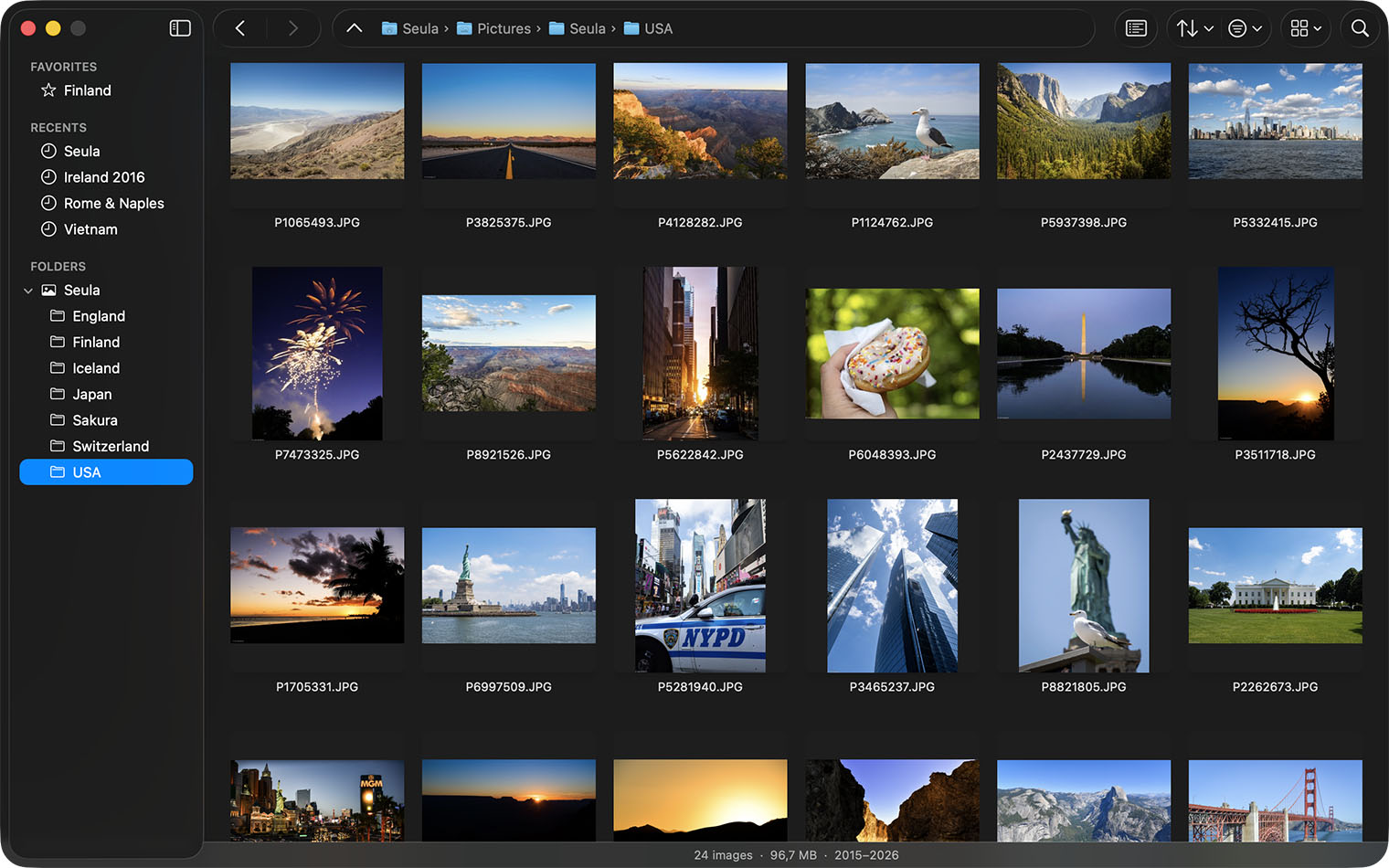
Task: Click the 2015–2026 status text
Action: (x=866, y=855)
